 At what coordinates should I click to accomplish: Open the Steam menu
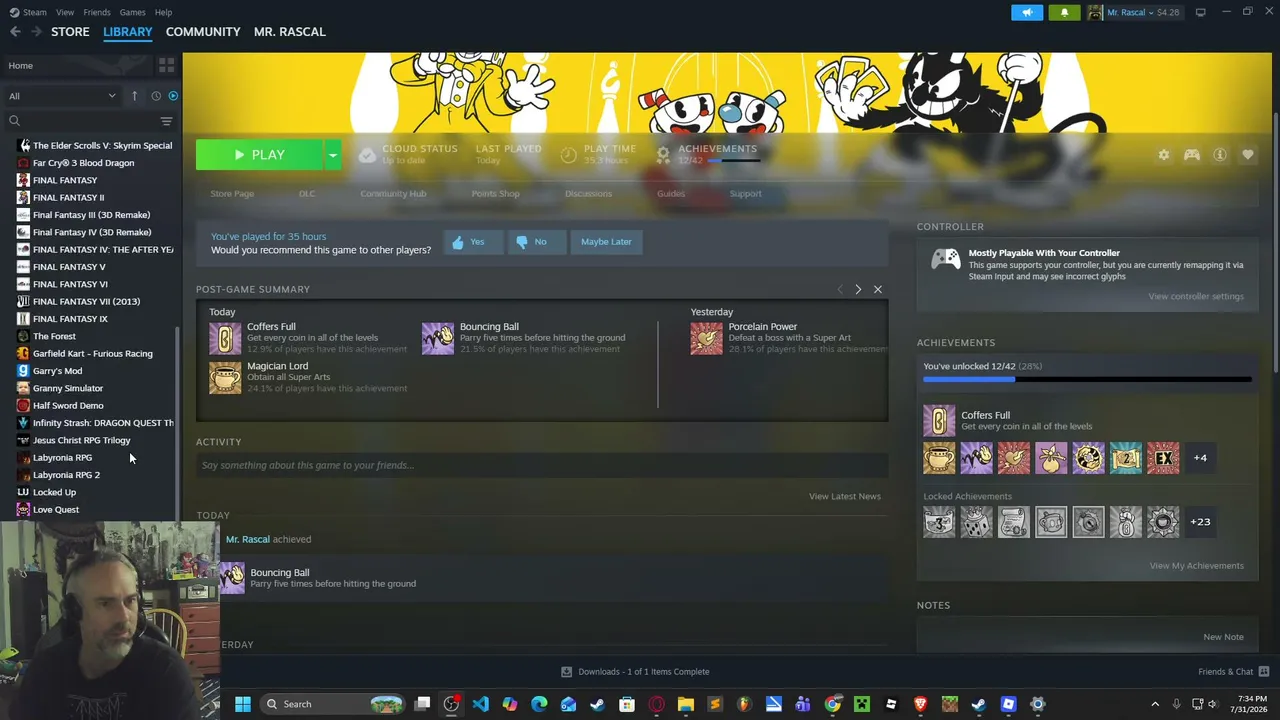point(34,12)
